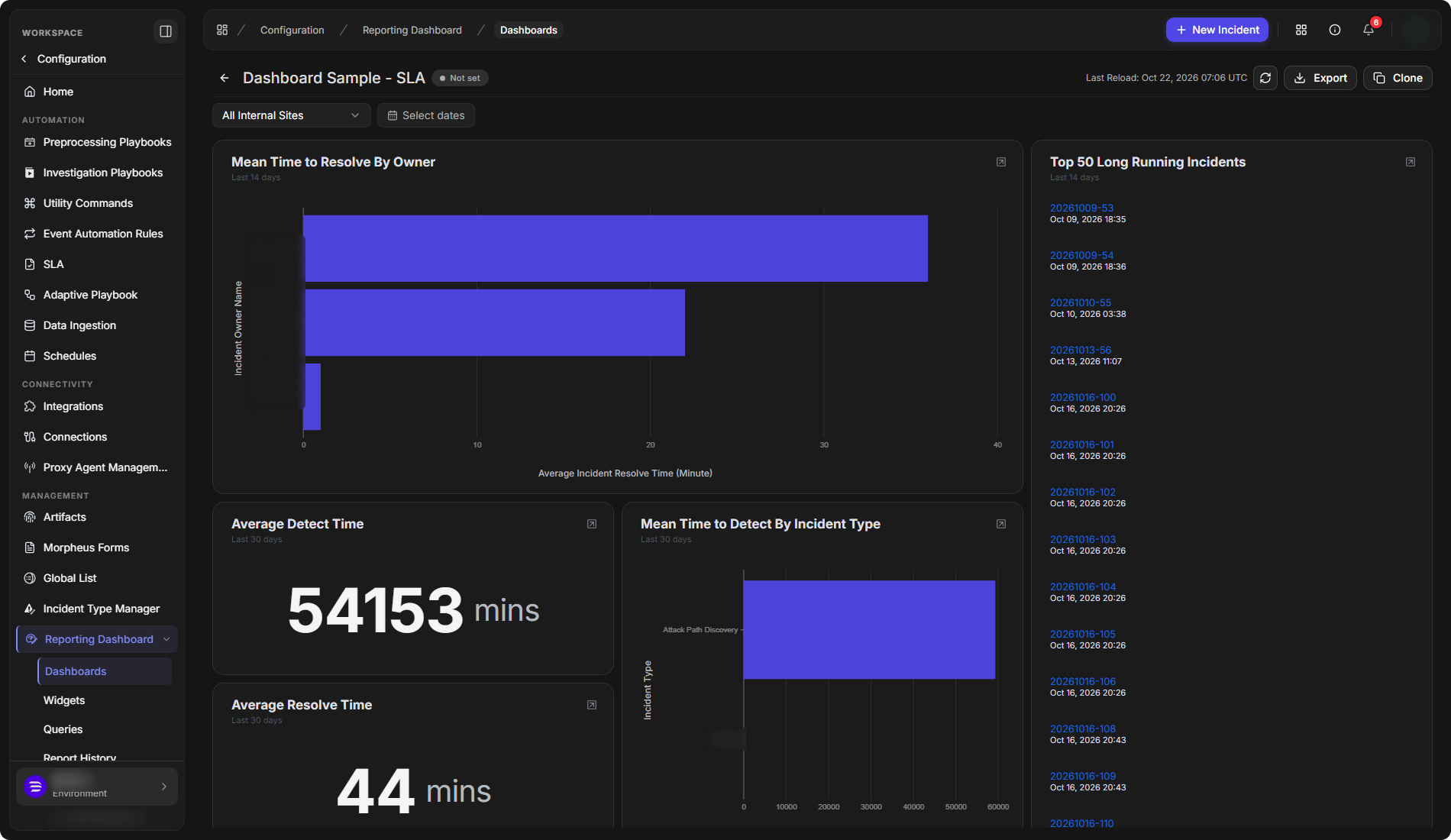Select the Queries submenu item
This screenshot has width=1451, height=840.
pyautogui.click(x=63, y=729)
